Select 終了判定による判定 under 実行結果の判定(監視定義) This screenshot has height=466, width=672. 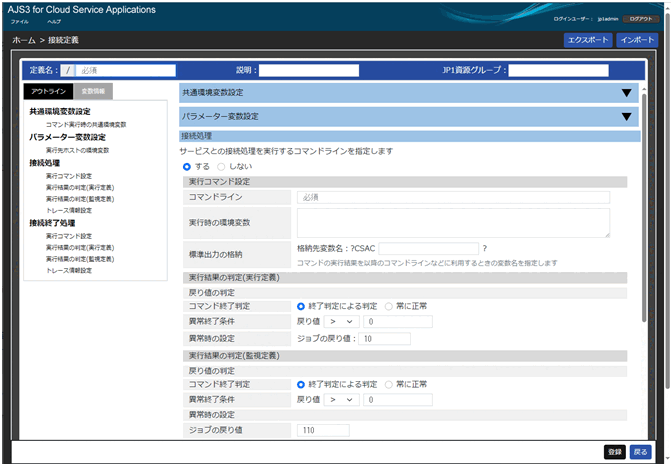pyautogui.click(x=301, y=384)
